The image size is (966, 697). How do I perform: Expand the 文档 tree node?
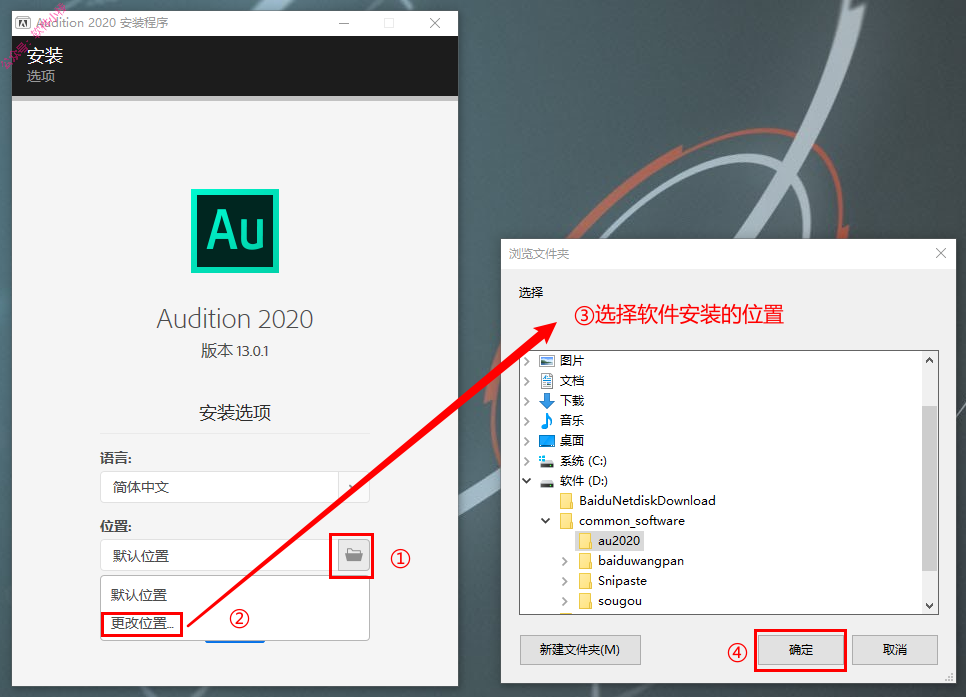527,381
